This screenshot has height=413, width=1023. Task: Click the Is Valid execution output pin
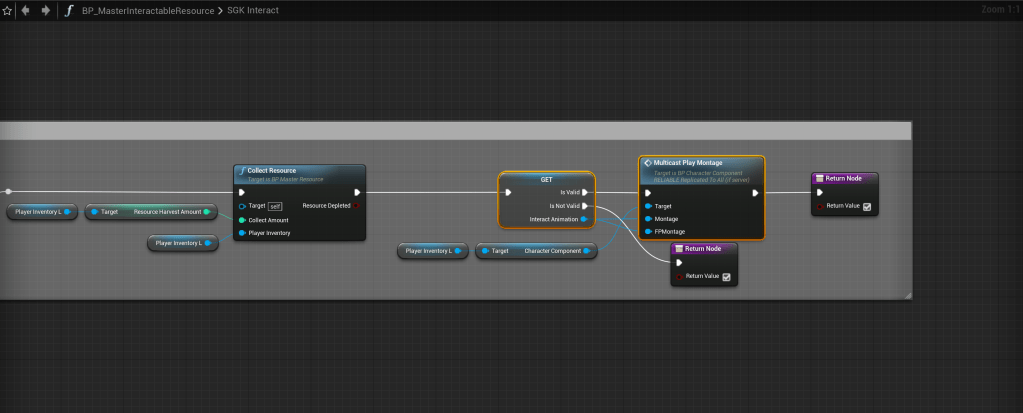585,192
